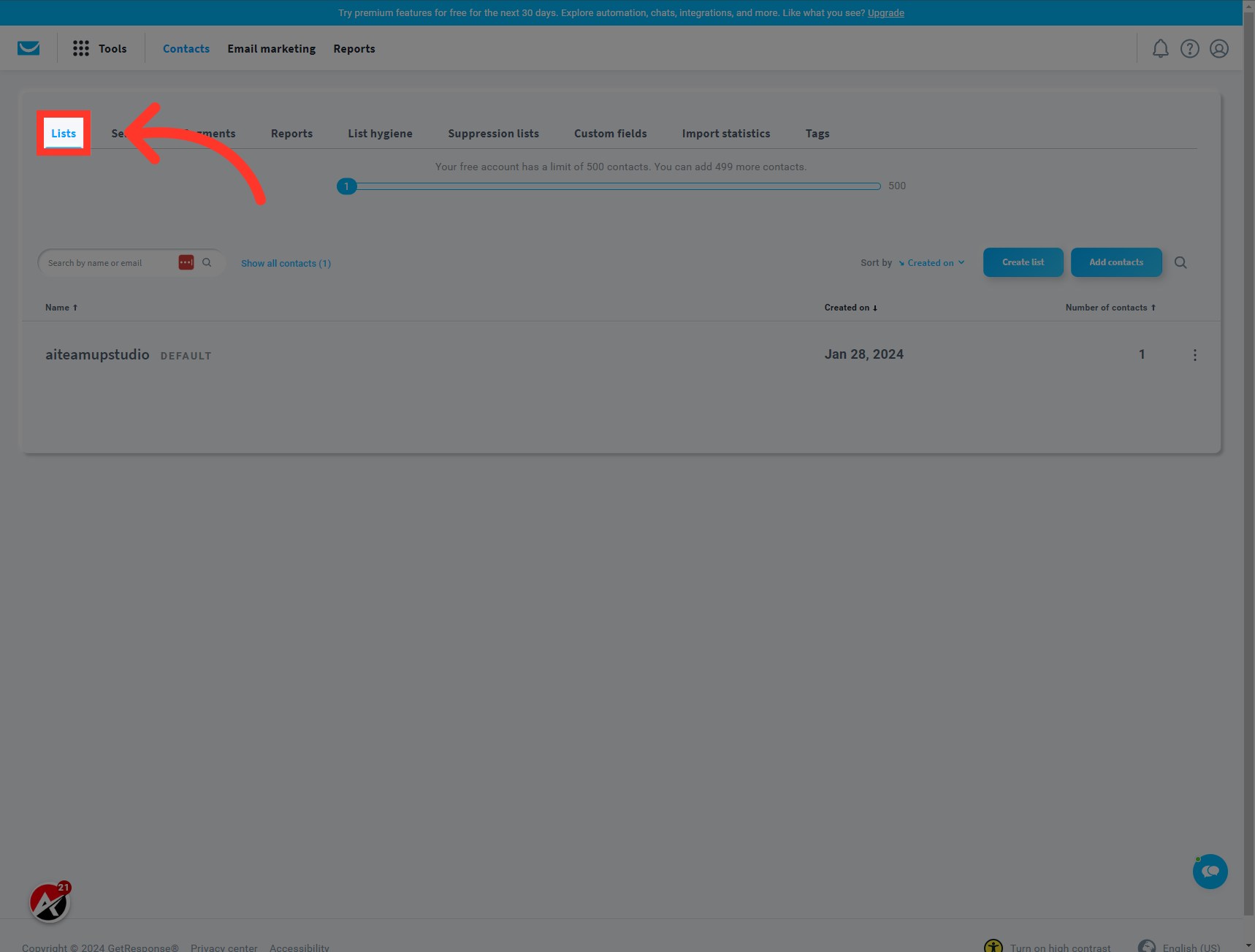Switch to the Suppression lists tab
The height and width of the screenshot is (952, 1255).
point(493,133)
